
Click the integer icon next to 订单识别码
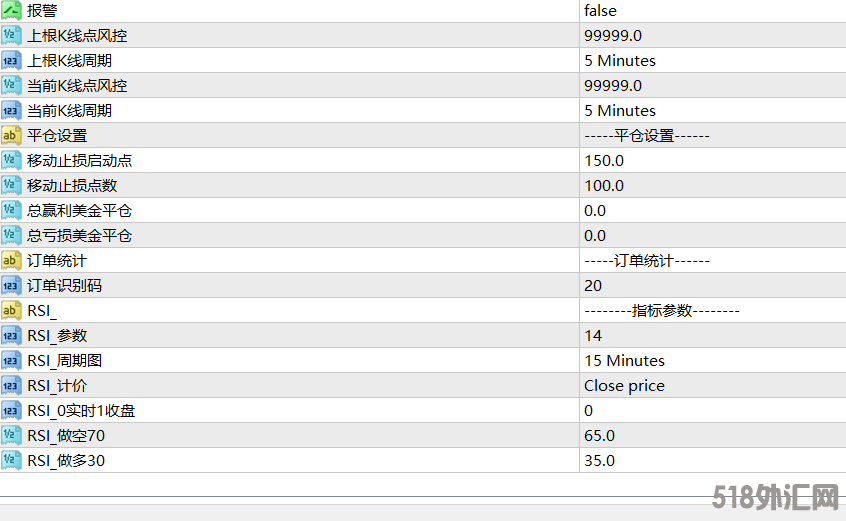click(x=11, y=285)
